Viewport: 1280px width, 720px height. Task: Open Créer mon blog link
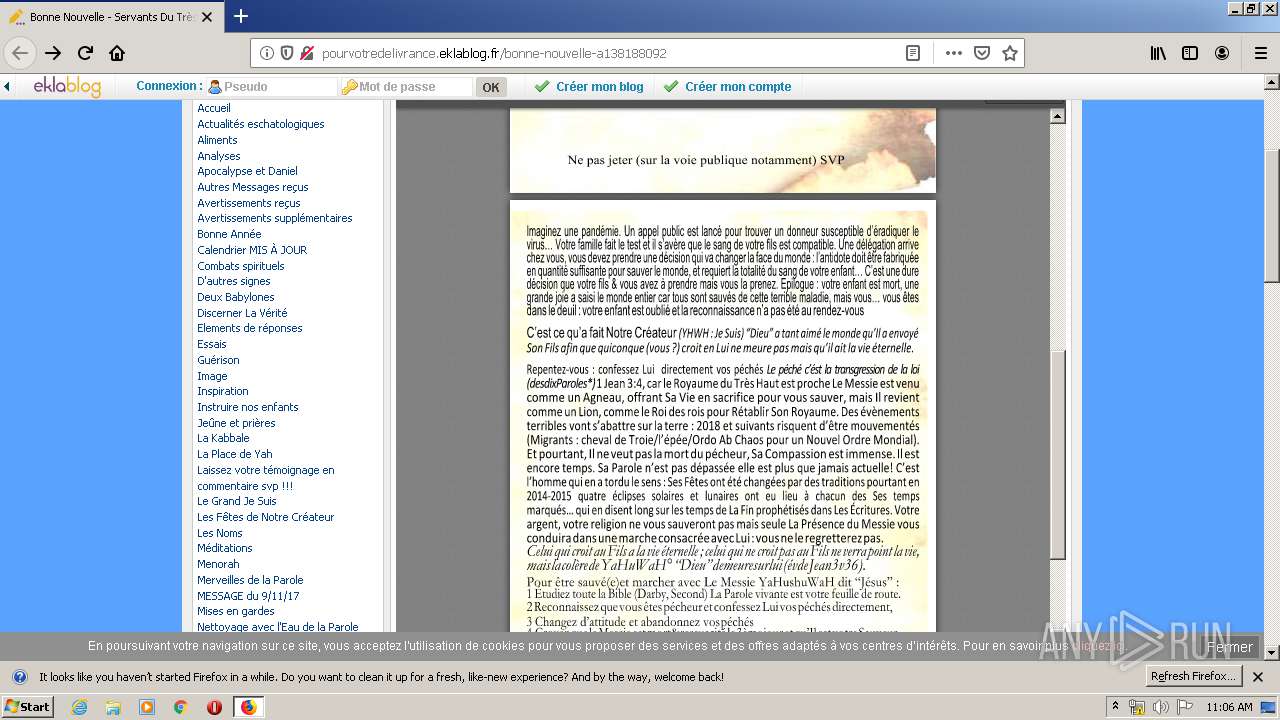point(599,87)
